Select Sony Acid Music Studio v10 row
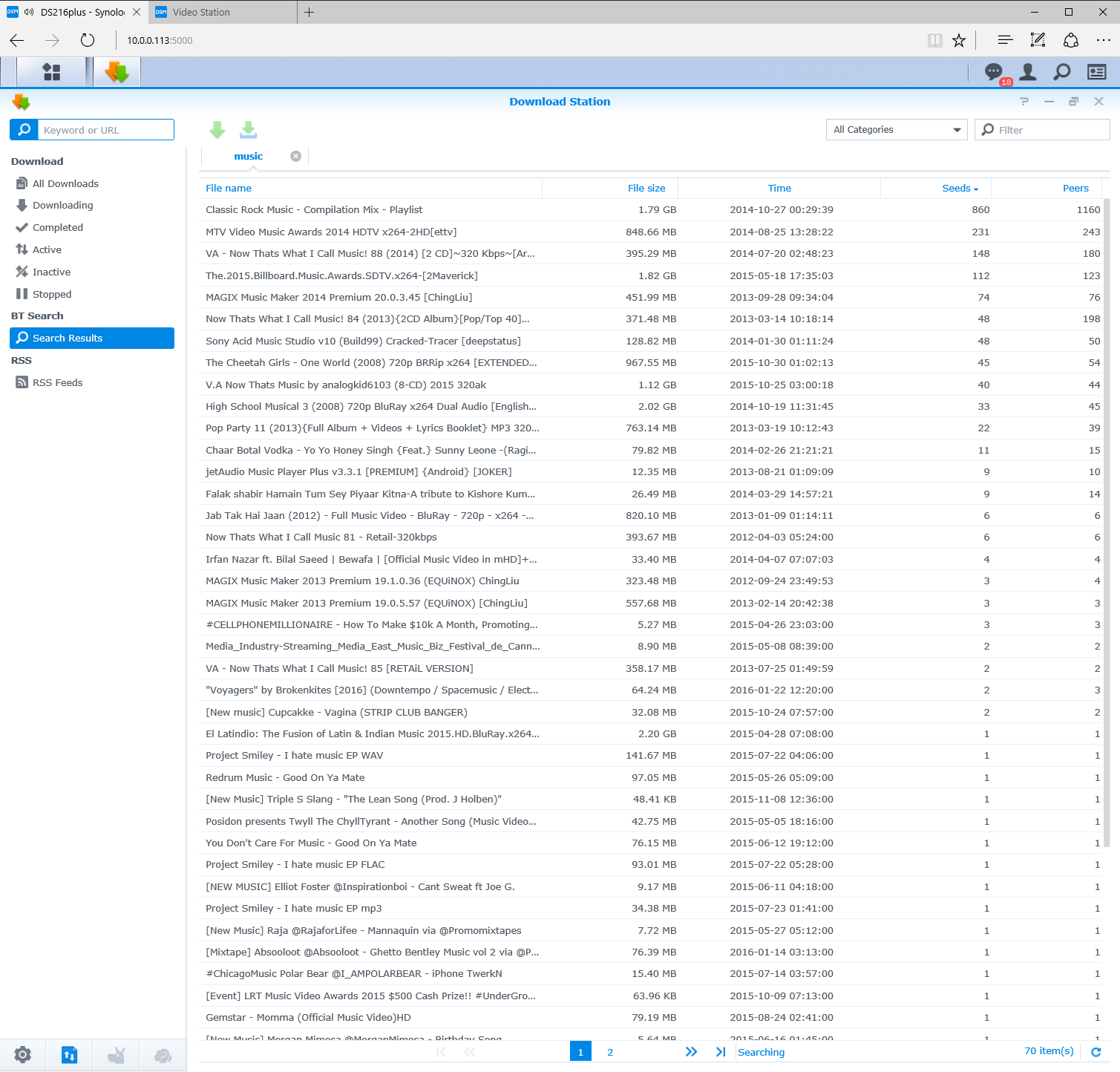The height and width of the screenshot is (1072, 1120). point(650,341)
